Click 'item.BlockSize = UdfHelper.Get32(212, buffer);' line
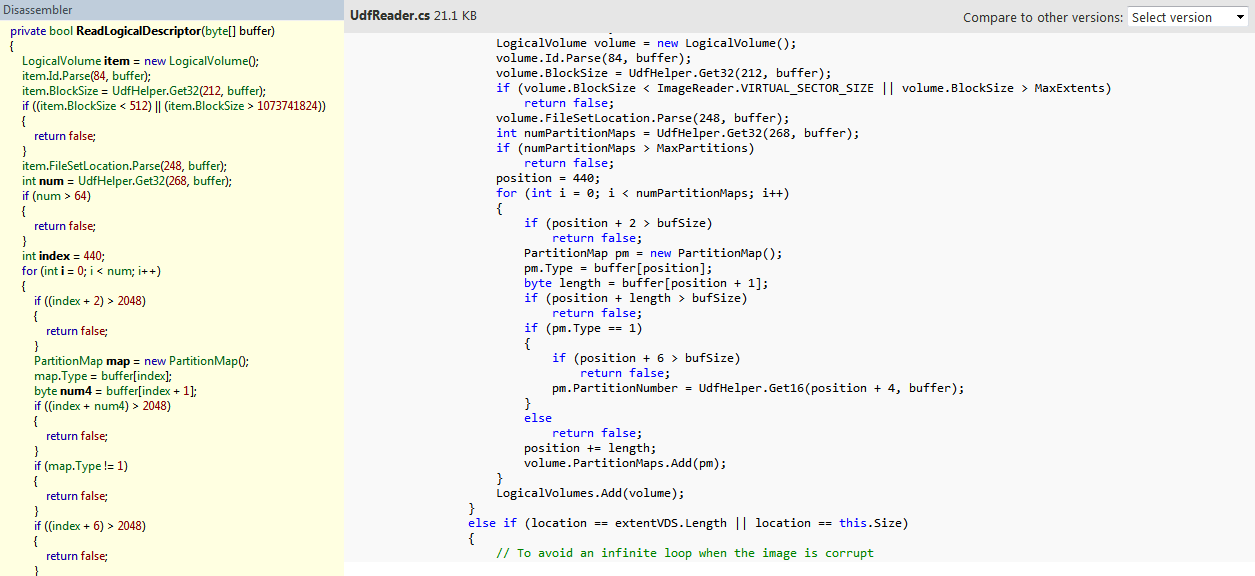Screen dimensions: 1255x576 coord(144,91)
